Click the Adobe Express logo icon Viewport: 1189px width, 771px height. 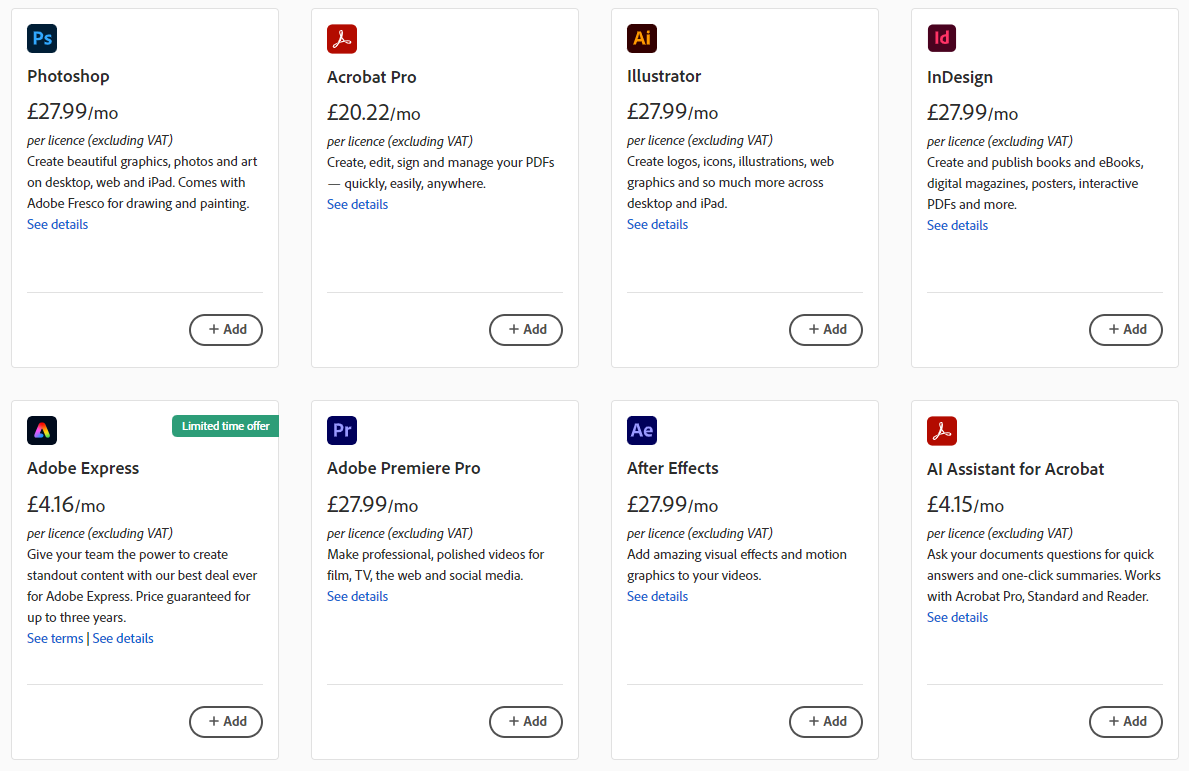pos(42,431)
